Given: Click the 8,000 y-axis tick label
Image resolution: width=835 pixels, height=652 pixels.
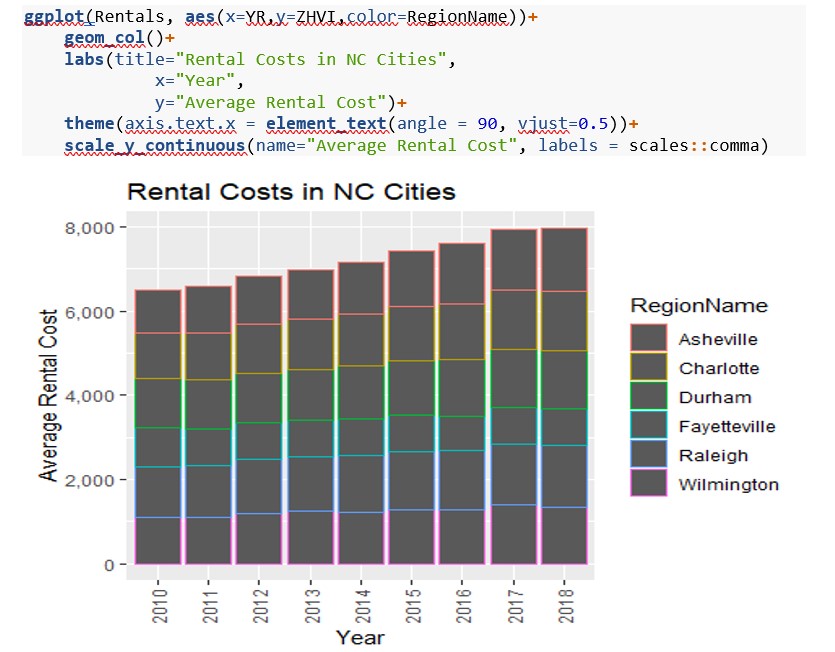Looking at the screenshot, I should click(x=89, y=228).
